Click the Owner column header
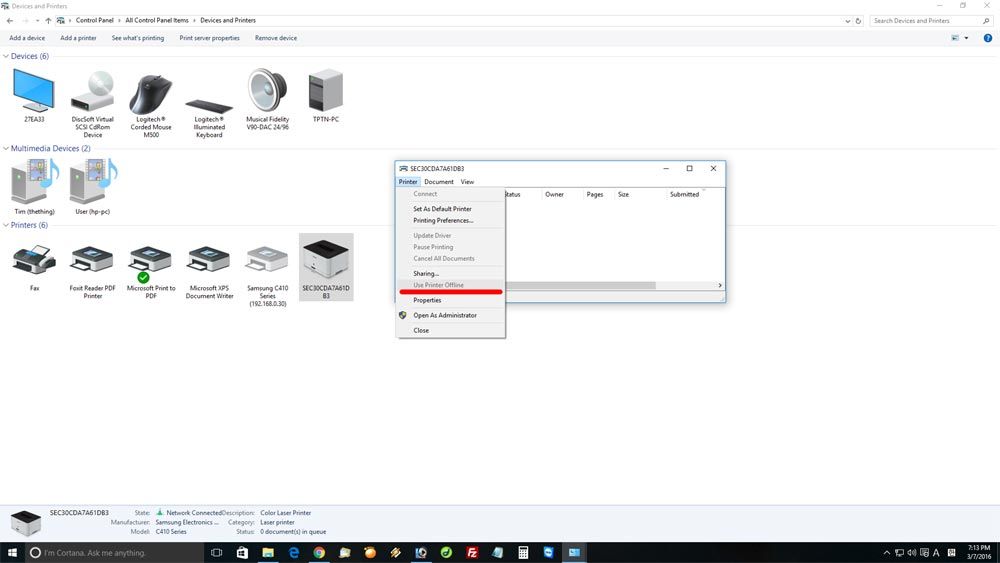 coord(554,194)
